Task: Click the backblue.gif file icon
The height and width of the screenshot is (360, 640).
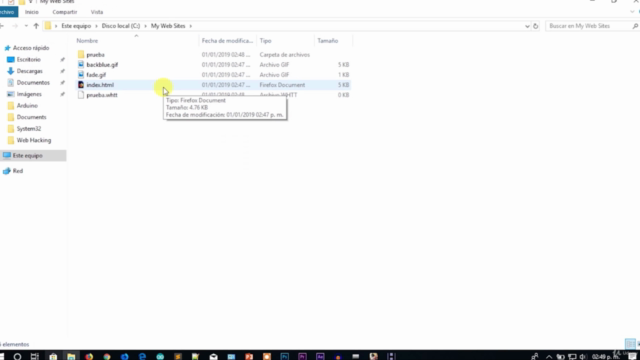Action: click(81, 64)
